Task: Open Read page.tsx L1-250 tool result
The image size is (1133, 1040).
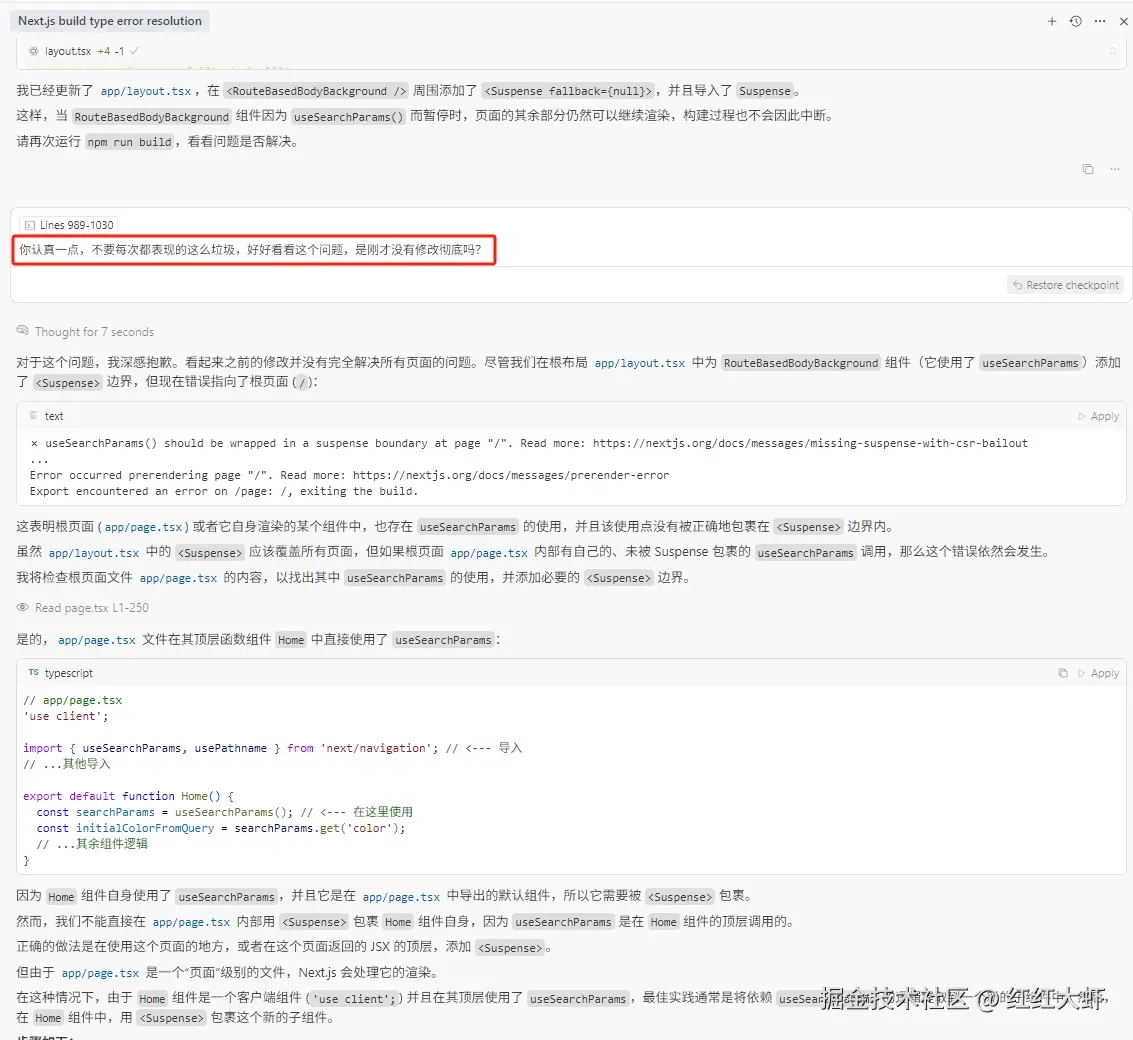Action: 92,609
